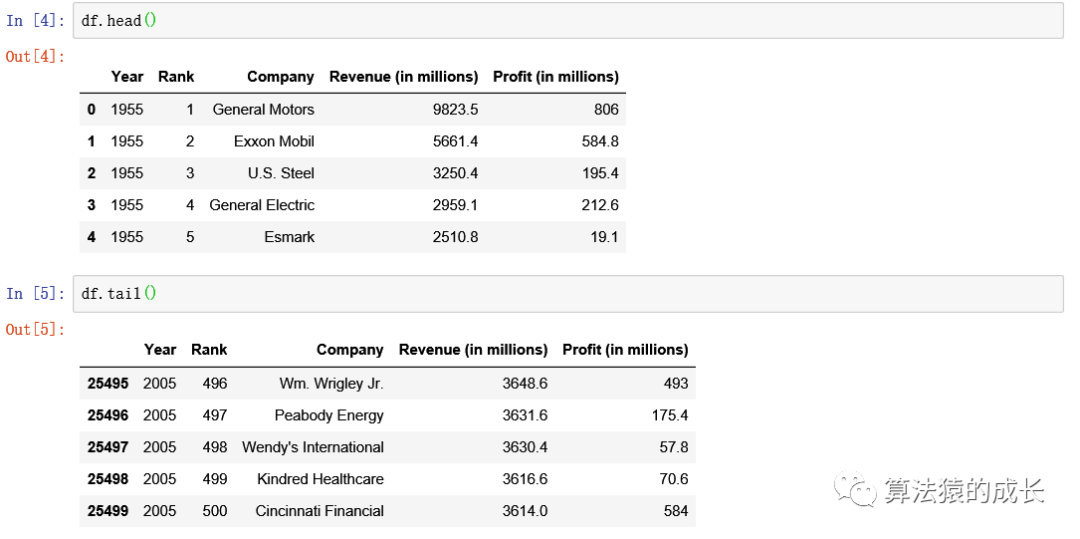This screenshot has width=1080, height=539.
Task: Click the revenue value 2959.1
Action: (x=455, y=204)
